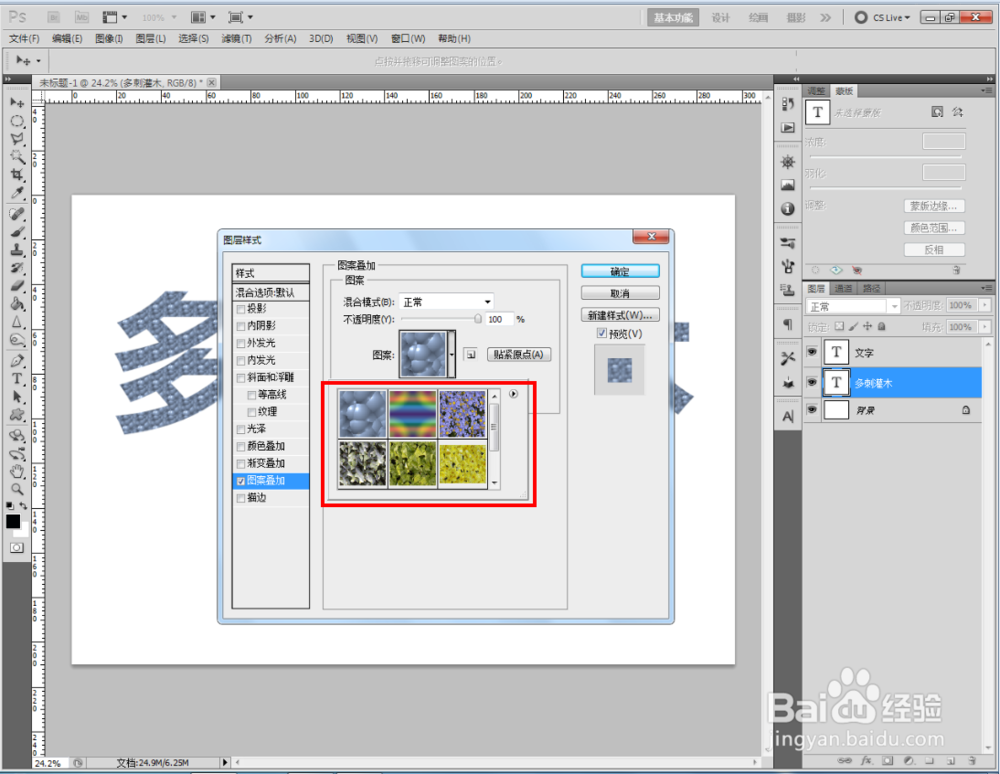Expand the layer fill 100% dropdown
1000x774 pixels.
[985, 327]
